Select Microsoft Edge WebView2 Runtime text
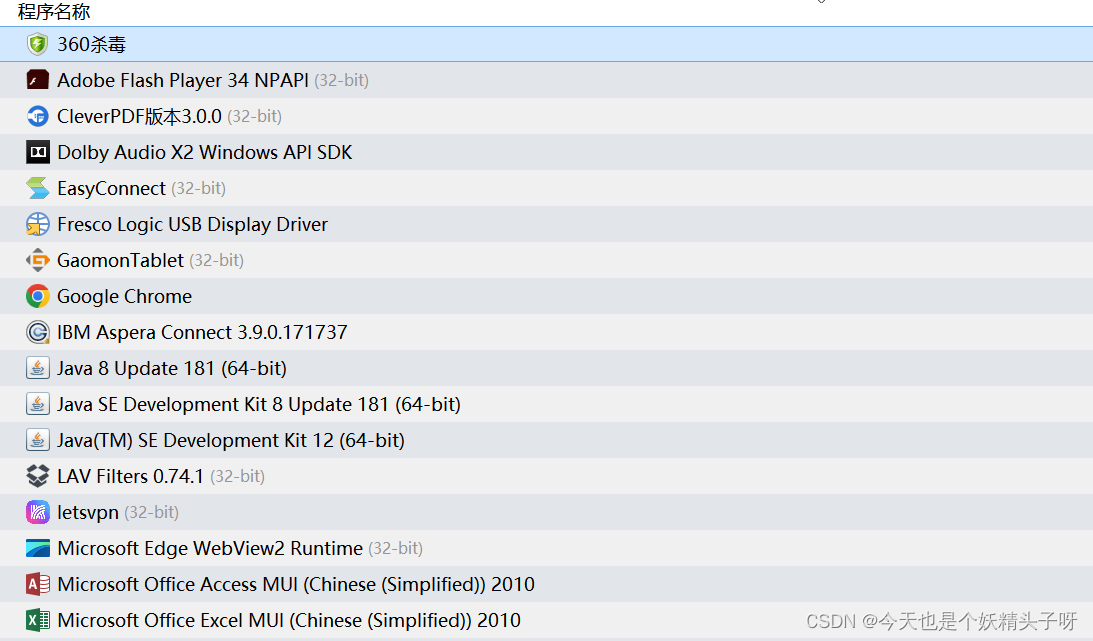The image size is (1093, 641). coord(210,548)
